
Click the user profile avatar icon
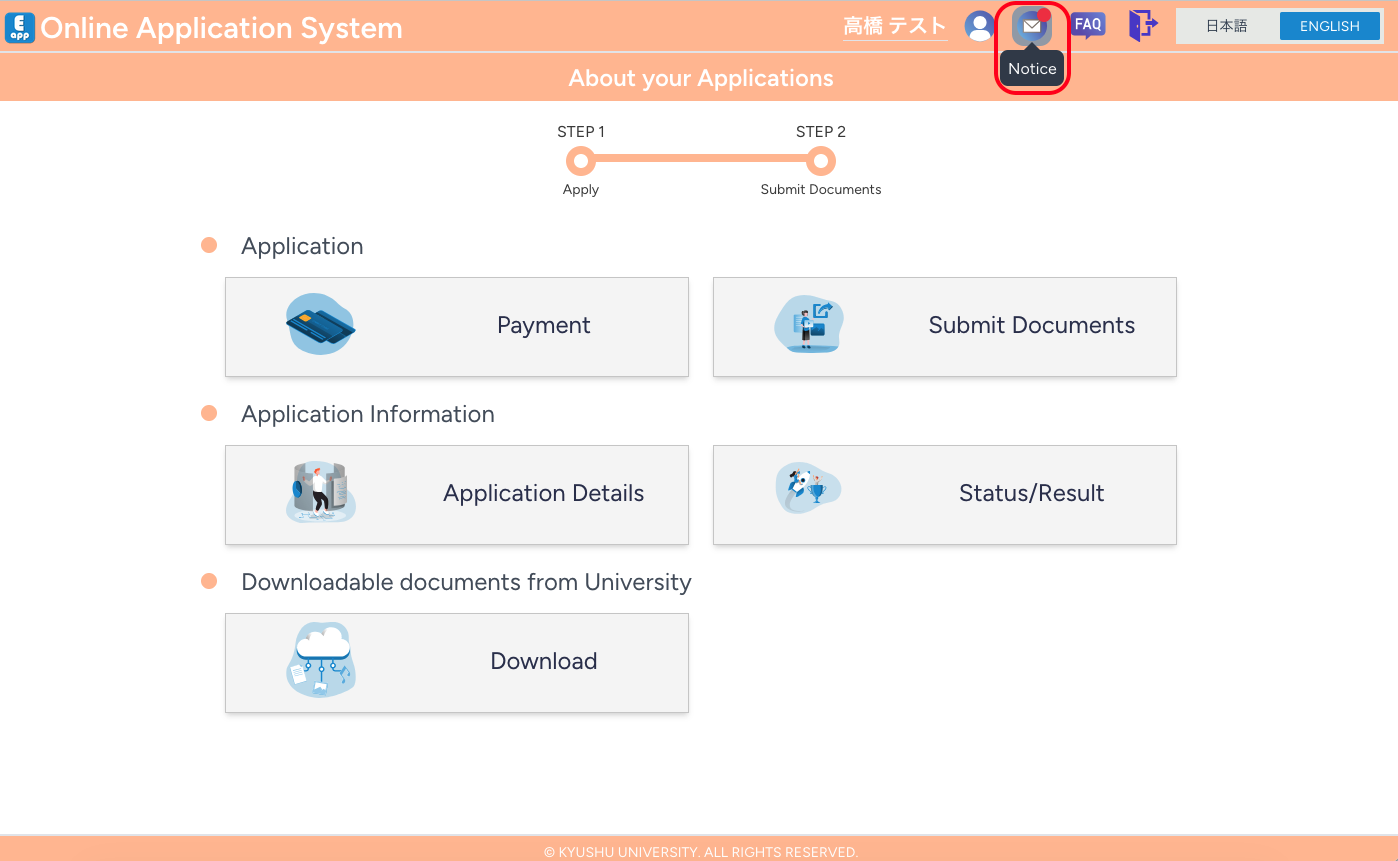click(979, 26)
